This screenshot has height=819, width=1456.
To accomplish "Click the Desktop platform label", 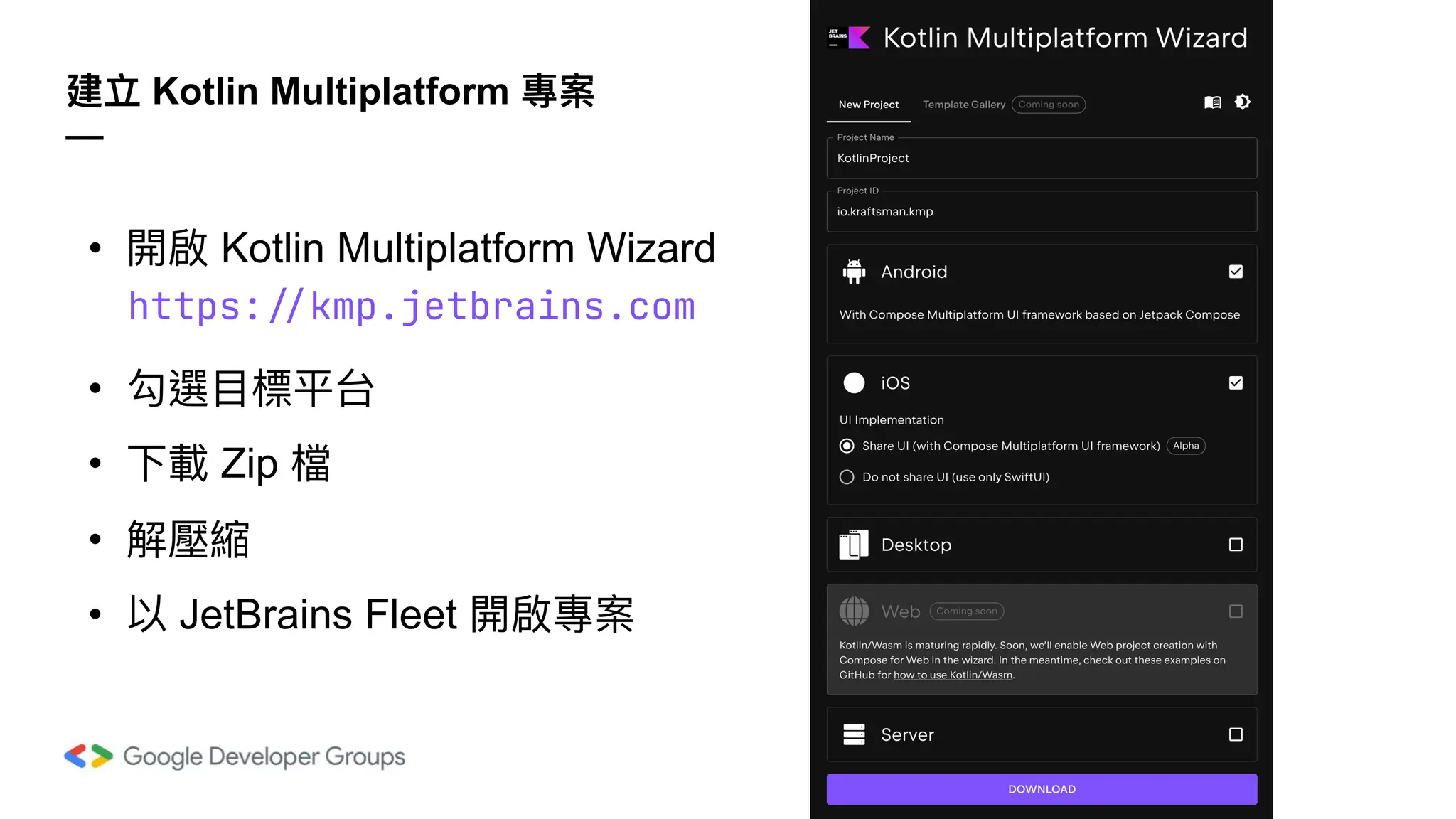I will coord(916,545).
